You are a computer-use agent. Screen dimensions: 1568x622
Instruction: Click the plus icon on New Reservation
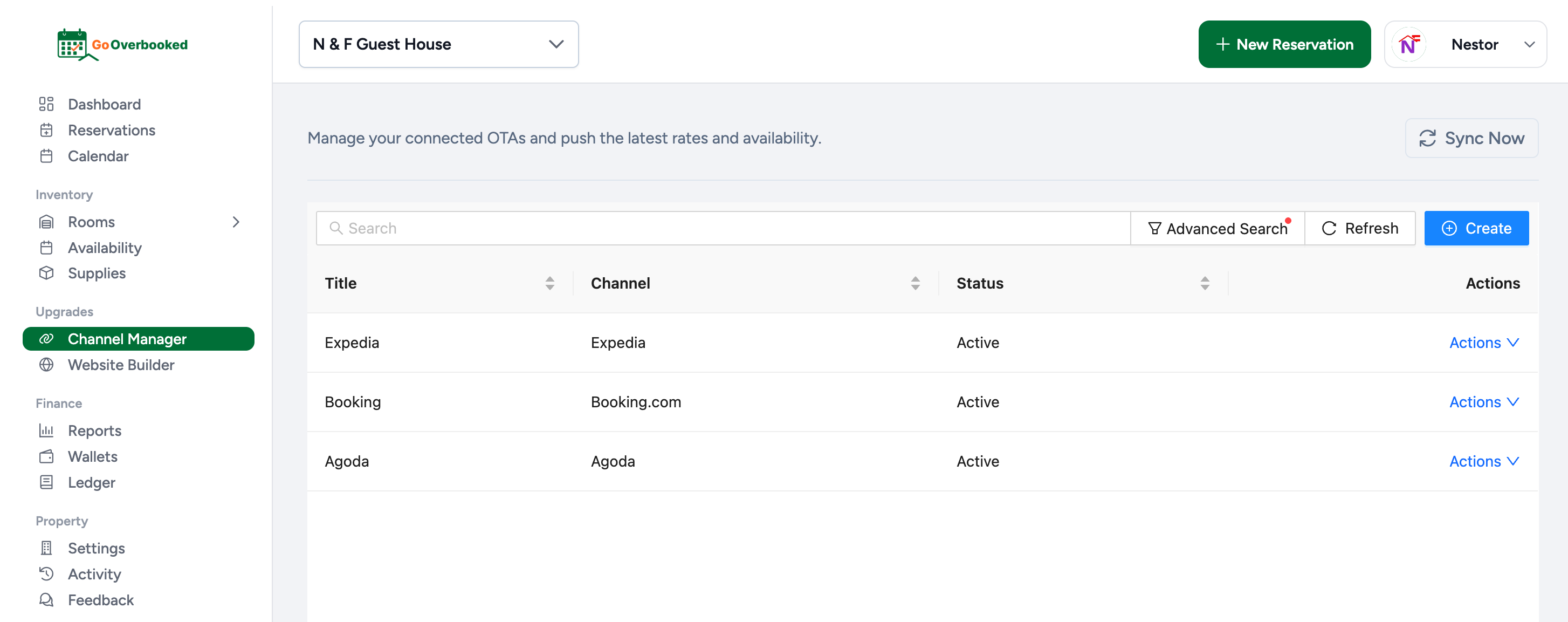(x=1222, y=44)
